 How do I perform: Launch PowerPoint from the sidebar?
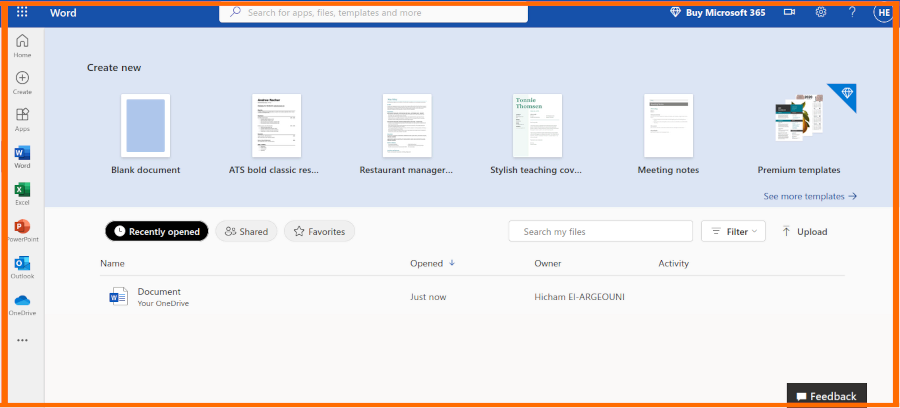click(22, 231)
